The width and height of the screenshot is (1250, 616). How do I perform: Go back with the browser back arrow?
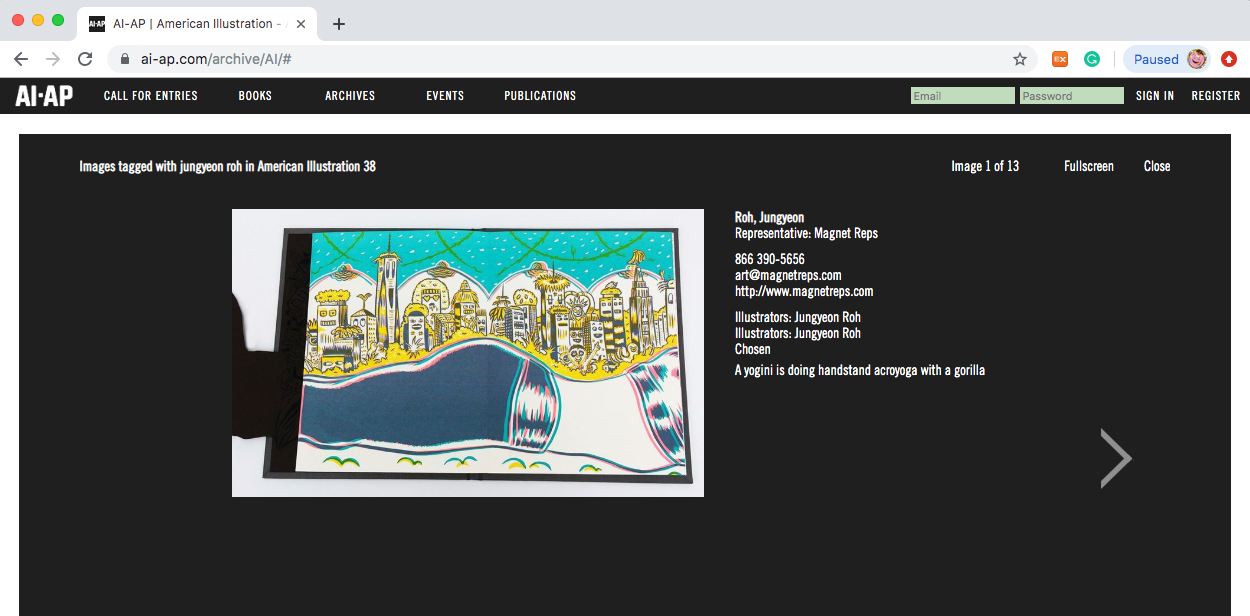coord(20,59)
